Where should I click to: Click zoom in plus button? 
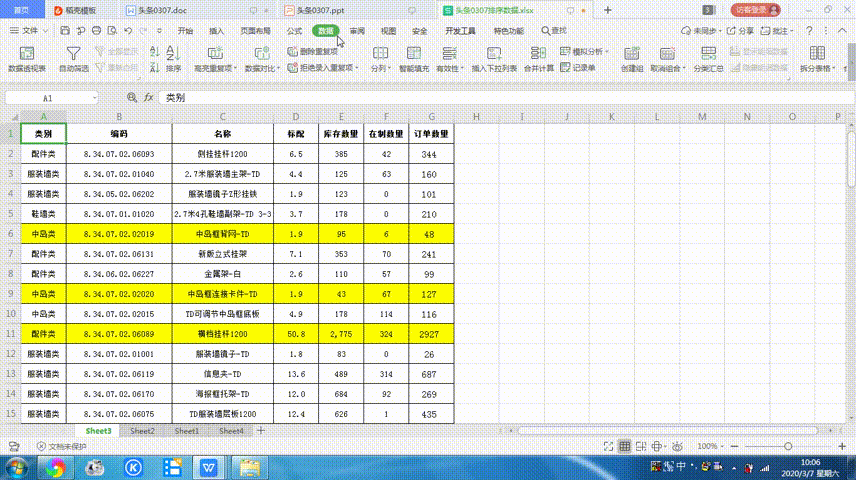click(x=842, y=446)
